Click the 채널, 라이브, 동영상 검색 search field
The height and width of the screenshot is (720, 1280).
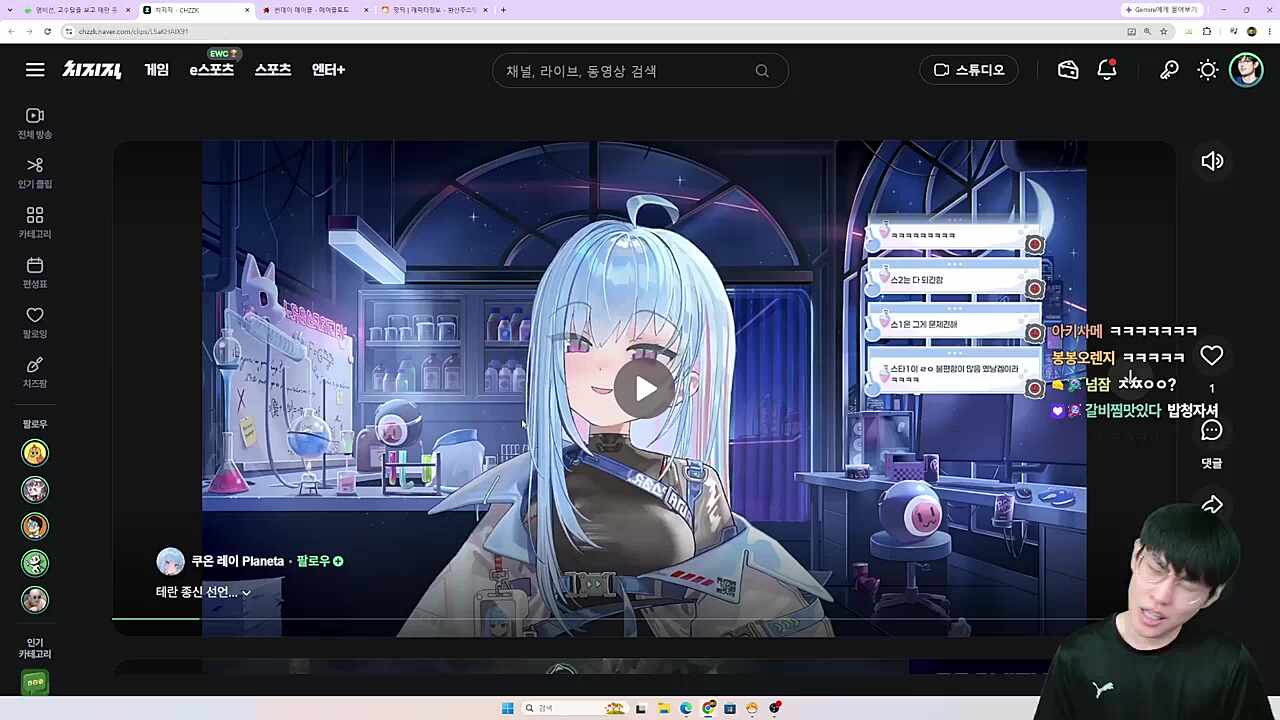pyautogui.click(x=640, y=71)
